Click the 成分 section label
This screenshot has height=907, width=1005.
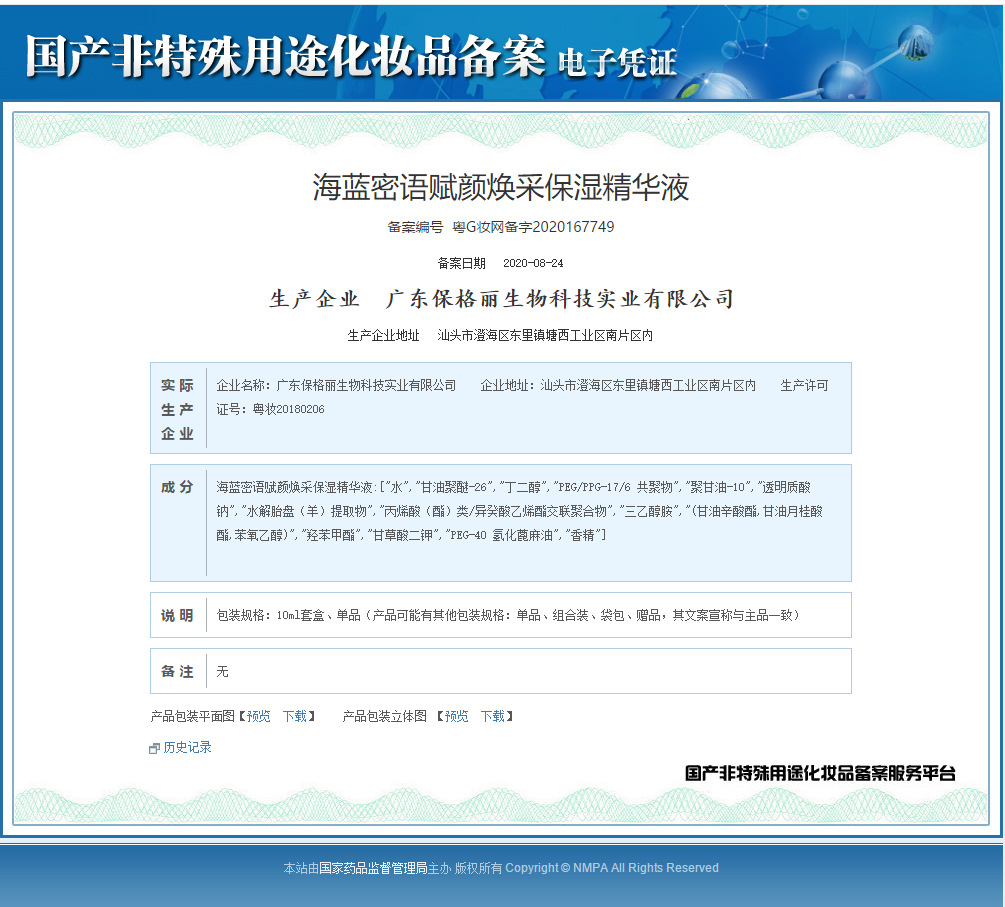point(177,487)
